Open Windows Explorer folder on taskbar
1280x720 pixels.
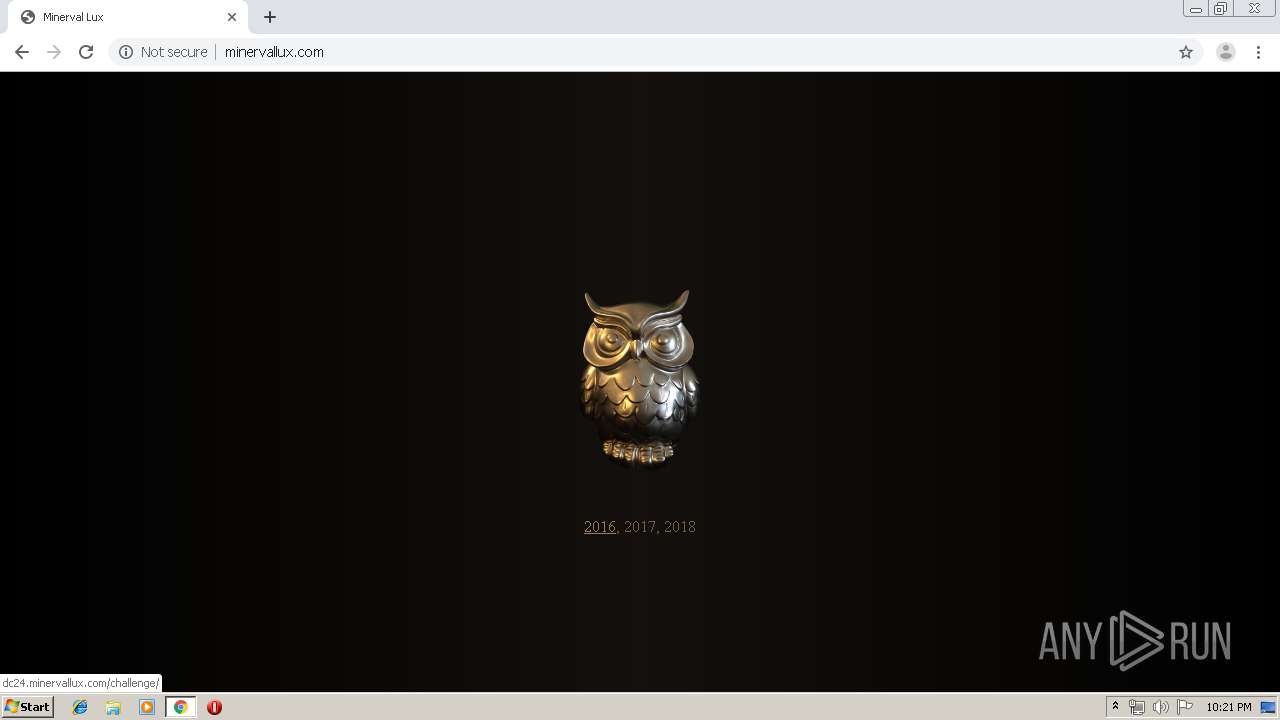point(113,707)
